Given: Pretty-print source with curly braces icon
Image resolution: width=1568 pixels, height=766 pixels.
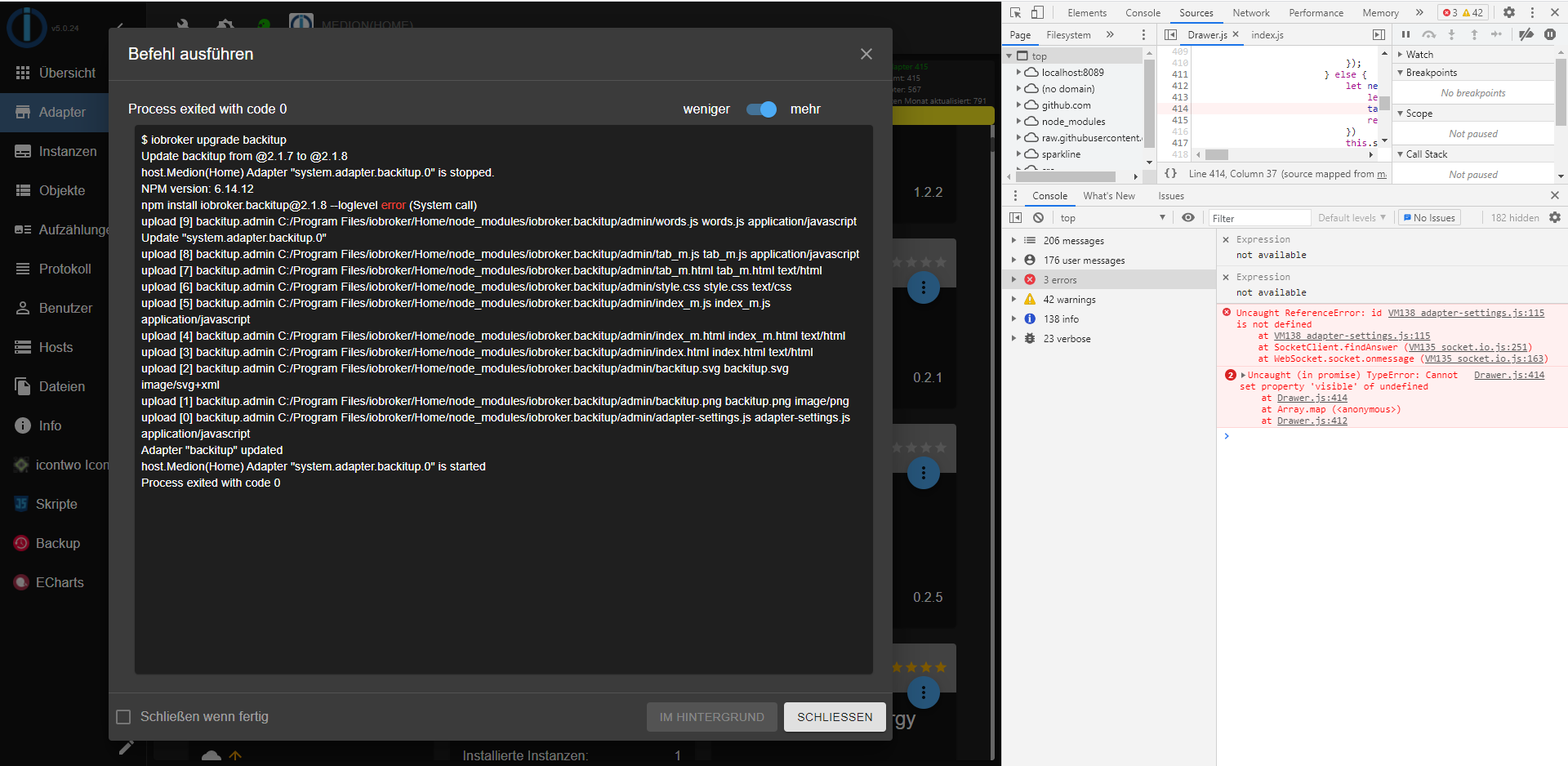Looking at the screenshot, I should tap(1170, 173).
